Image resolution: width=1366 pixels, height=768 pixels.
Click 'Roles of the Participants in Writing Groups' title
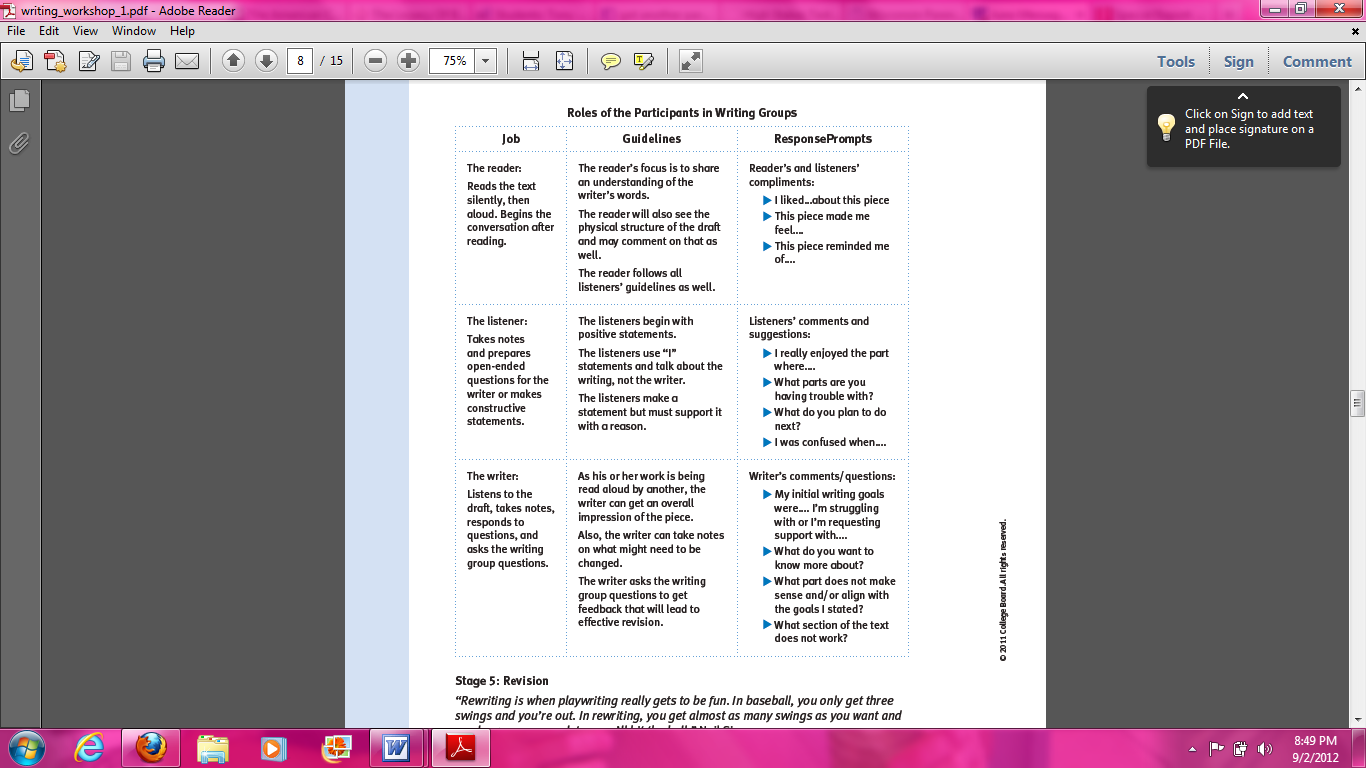pos(682,113)
